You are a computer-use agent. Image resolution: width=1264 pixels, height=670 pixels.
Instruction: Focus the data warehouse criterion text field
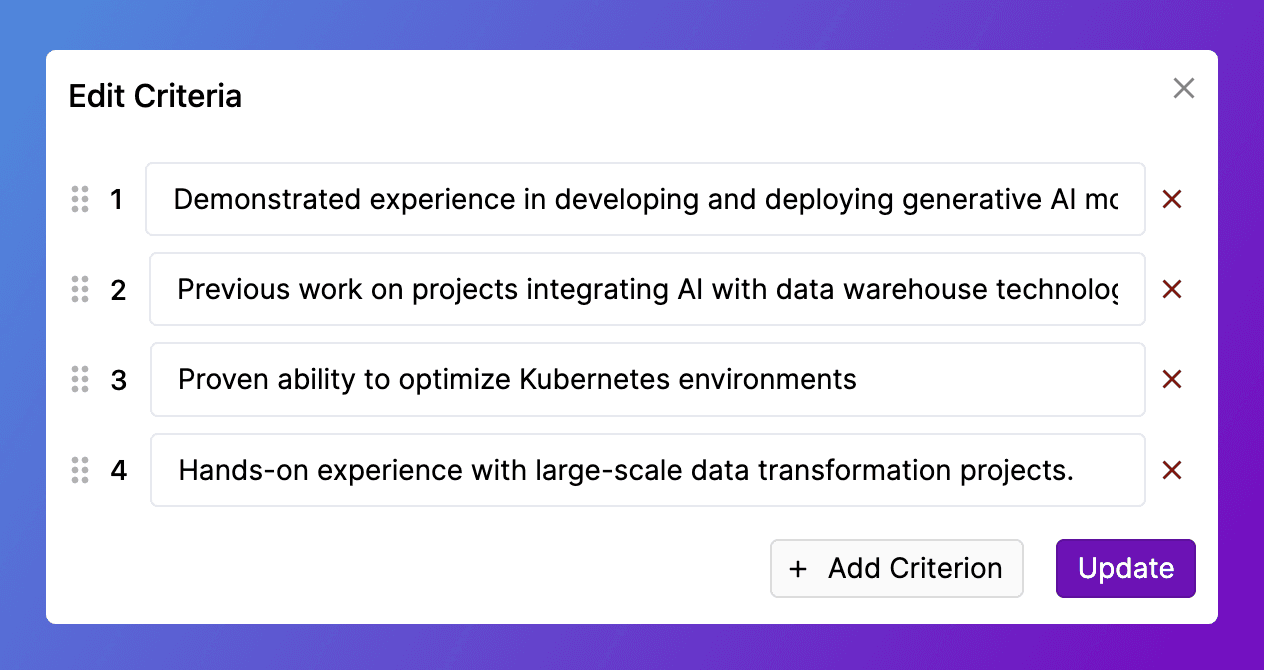click(647, 289)
